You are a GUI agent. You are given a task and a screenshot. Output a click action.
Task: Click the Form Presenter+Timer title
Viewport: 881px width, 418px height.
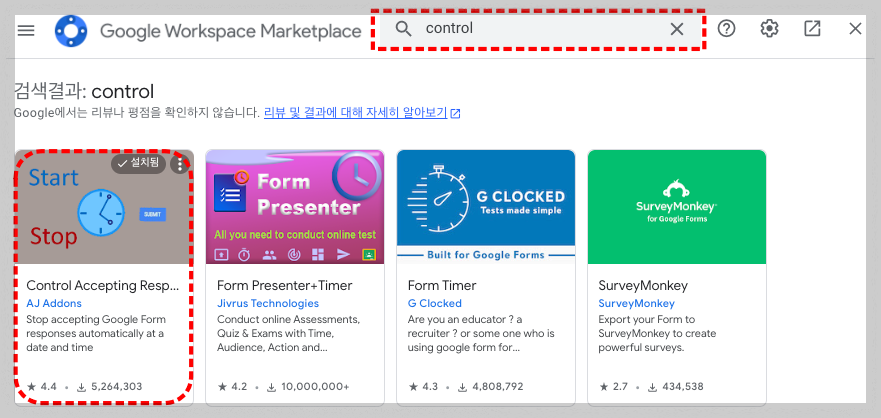tap(285, 285)
